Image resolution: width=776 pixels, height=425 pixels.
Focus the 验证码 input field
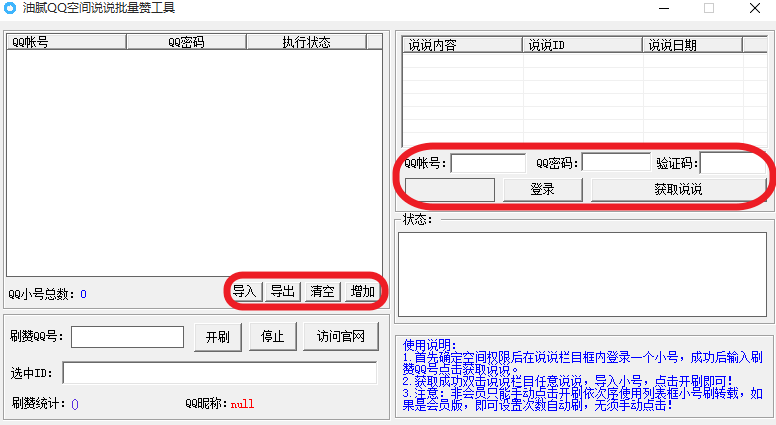[733, 163]
